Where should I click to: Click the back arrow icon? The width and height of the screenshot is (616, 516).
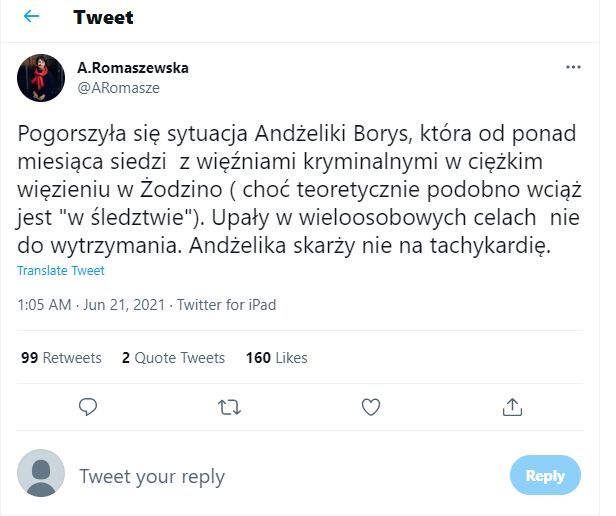tap(32, 17)
